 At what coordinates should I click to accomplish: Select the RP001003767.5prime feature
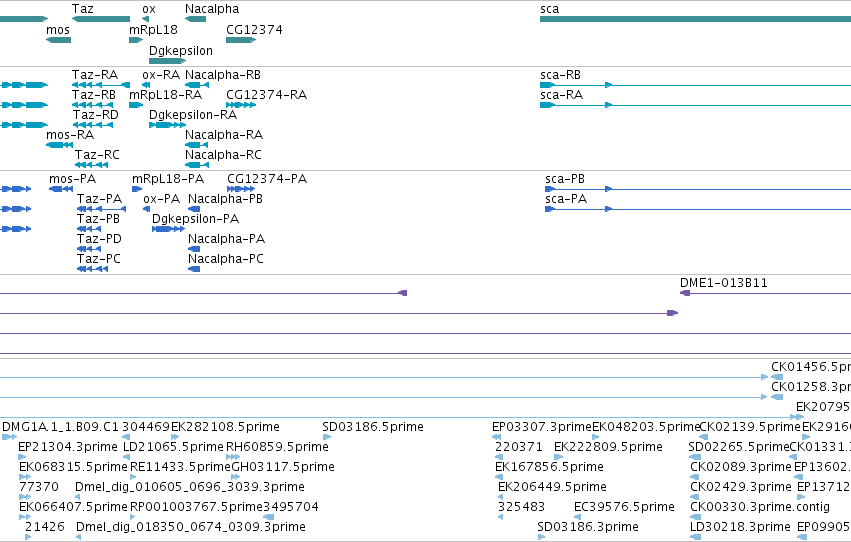pyautogui.click(x=134, y=518)
